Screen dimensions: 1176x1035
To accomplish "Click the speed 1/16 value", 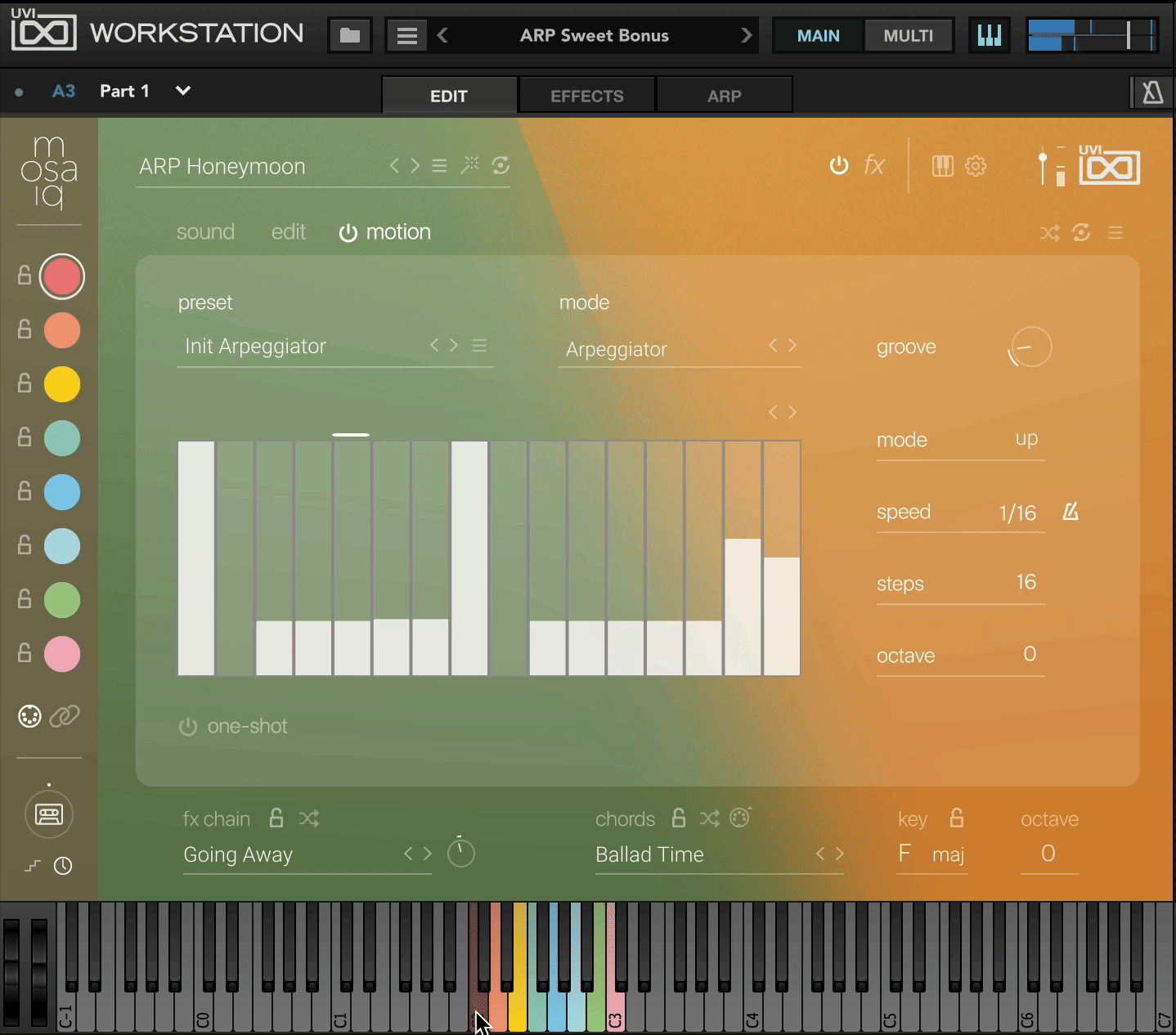I will [1017, 513].
